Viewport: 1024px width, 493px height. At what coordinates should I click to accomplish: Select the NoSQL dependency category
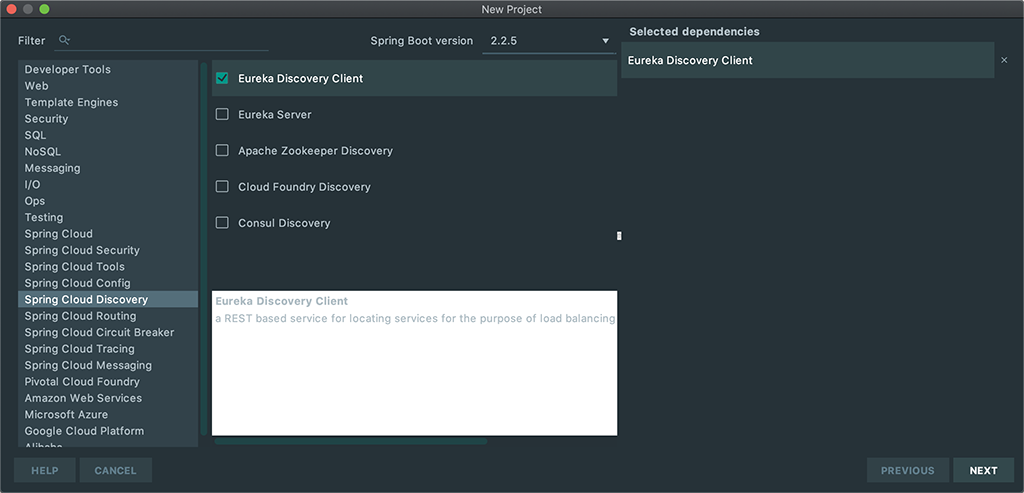pyautogui.click(x=43, y=152)
